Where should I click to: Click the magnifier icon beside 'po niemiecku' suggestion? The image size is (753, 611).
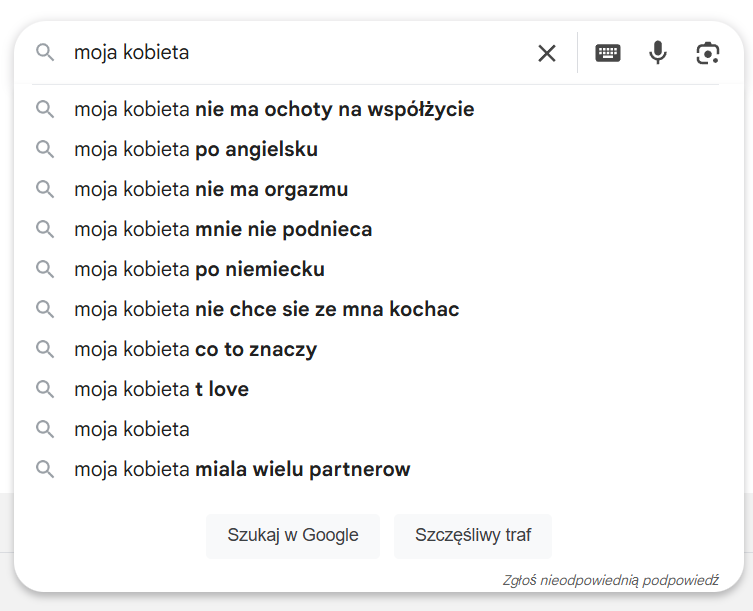[45, 269]
